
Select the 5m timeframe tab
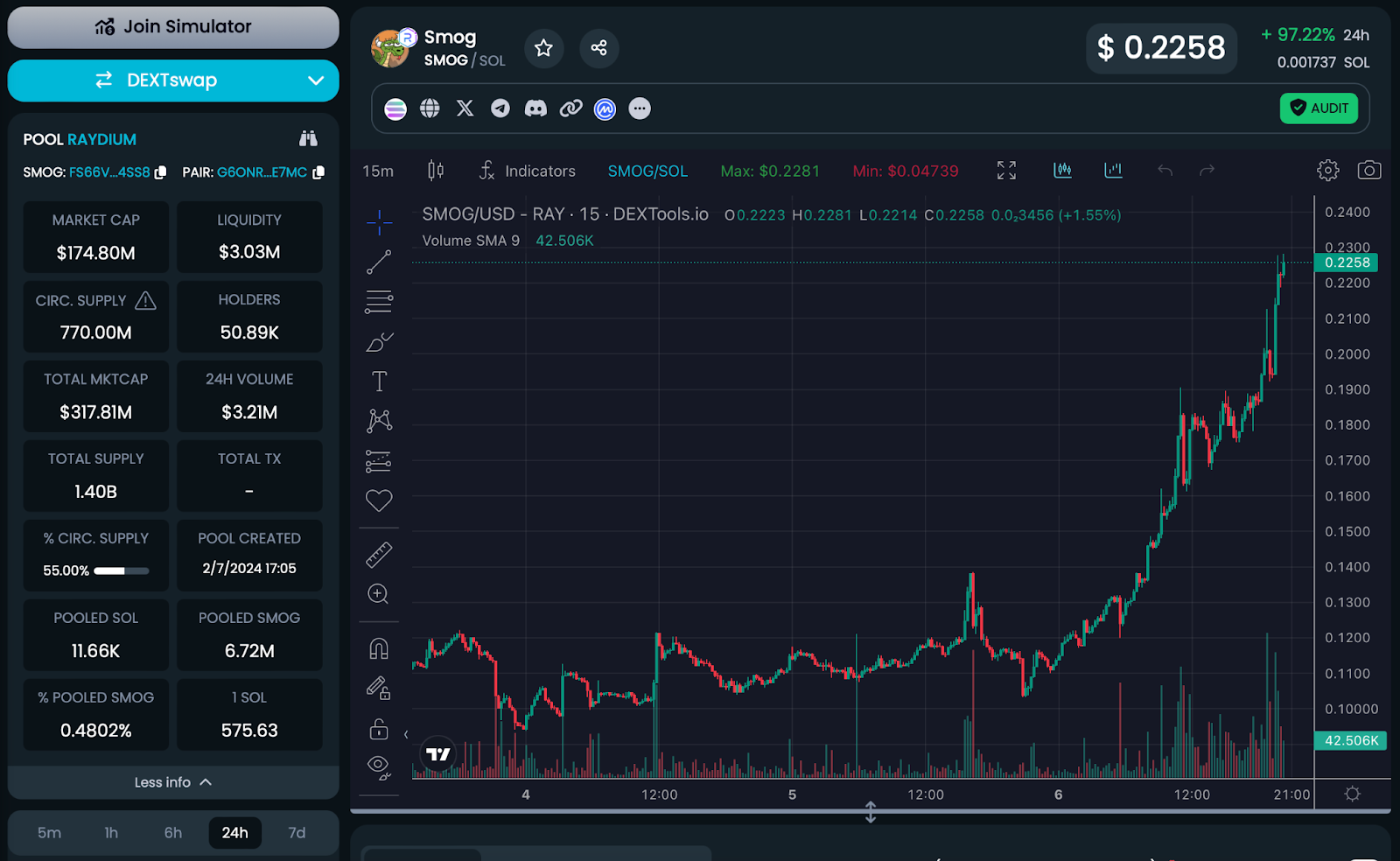click(x=49, y=832)
